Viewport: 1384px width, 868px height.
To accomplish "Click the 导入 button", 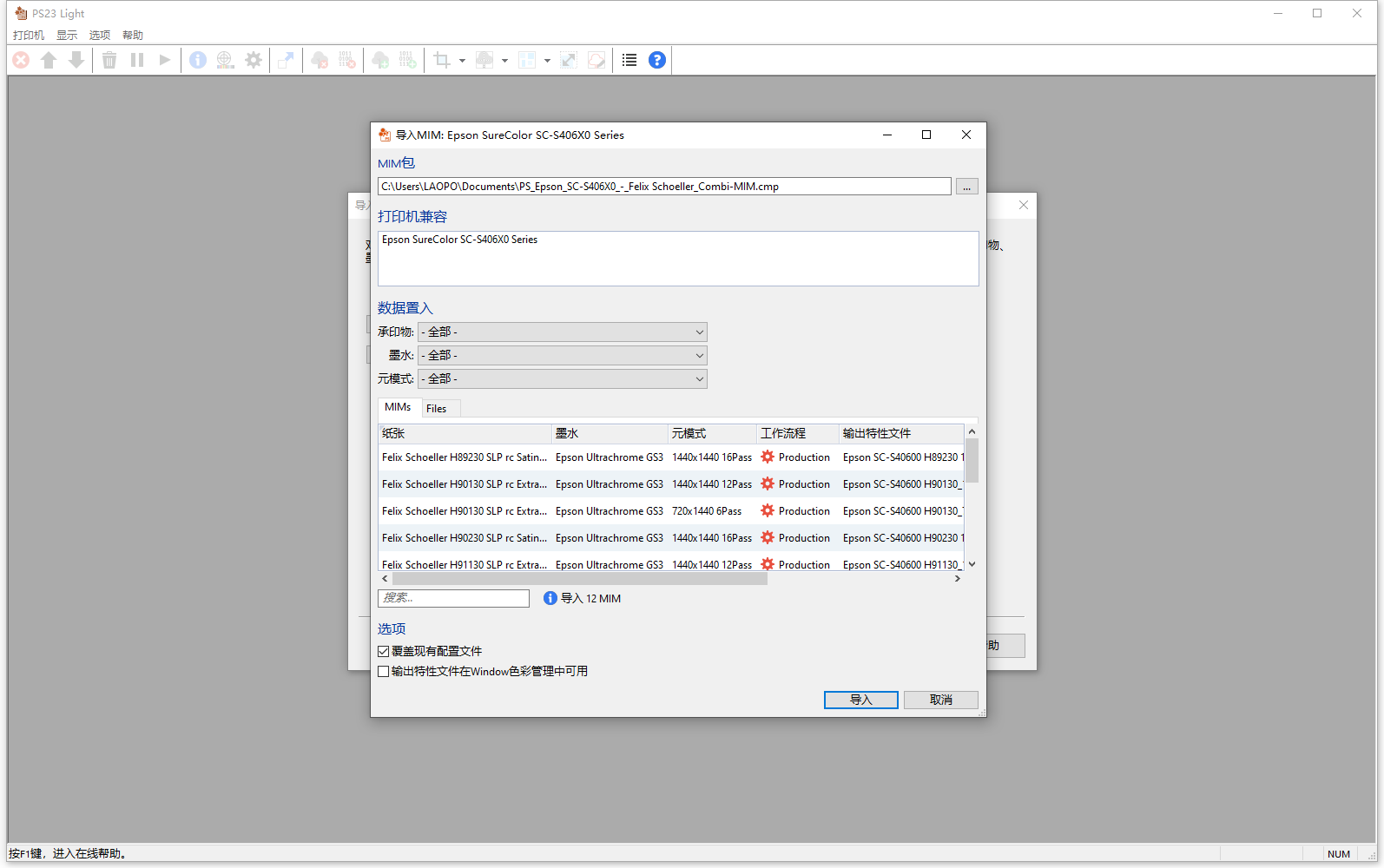I will click(x=860, y=700).
